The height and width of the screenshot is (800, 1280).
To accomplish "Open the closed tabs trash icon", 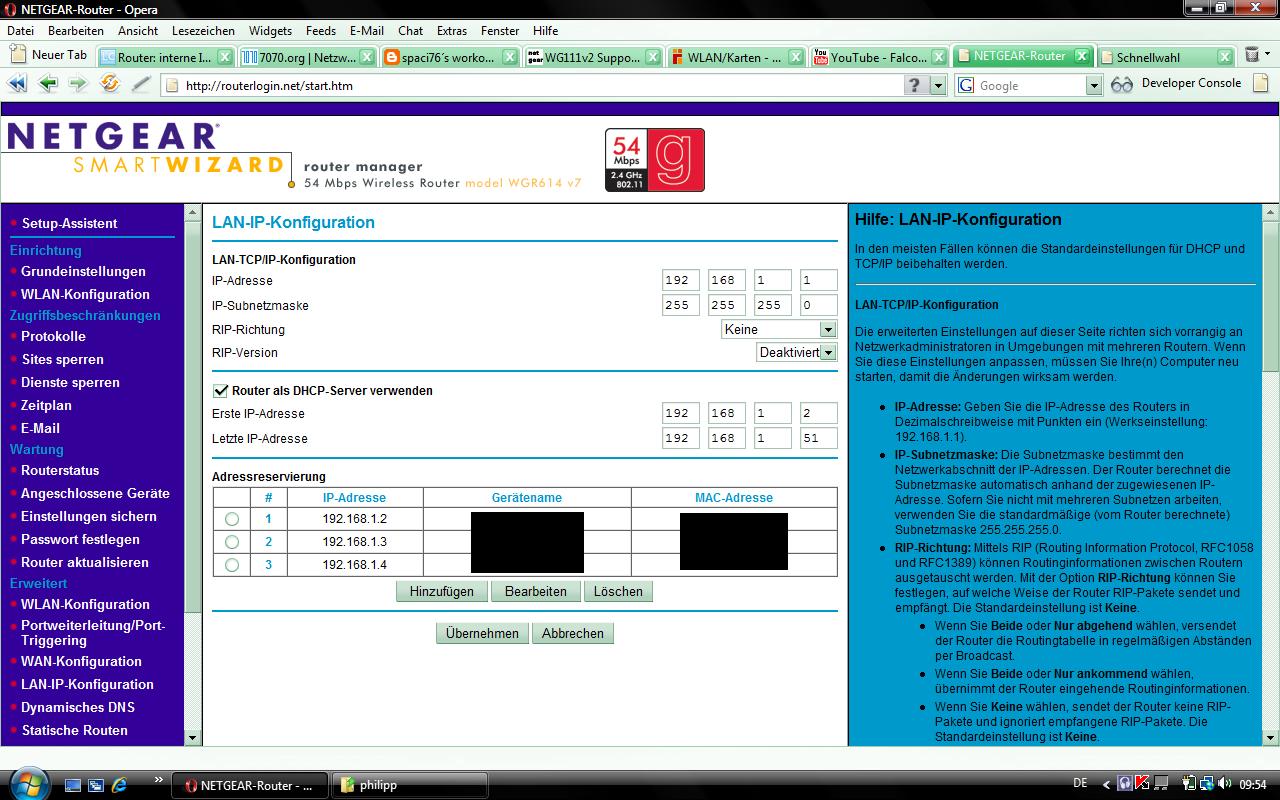I will pyautogui.click(x=1252, y=55).
